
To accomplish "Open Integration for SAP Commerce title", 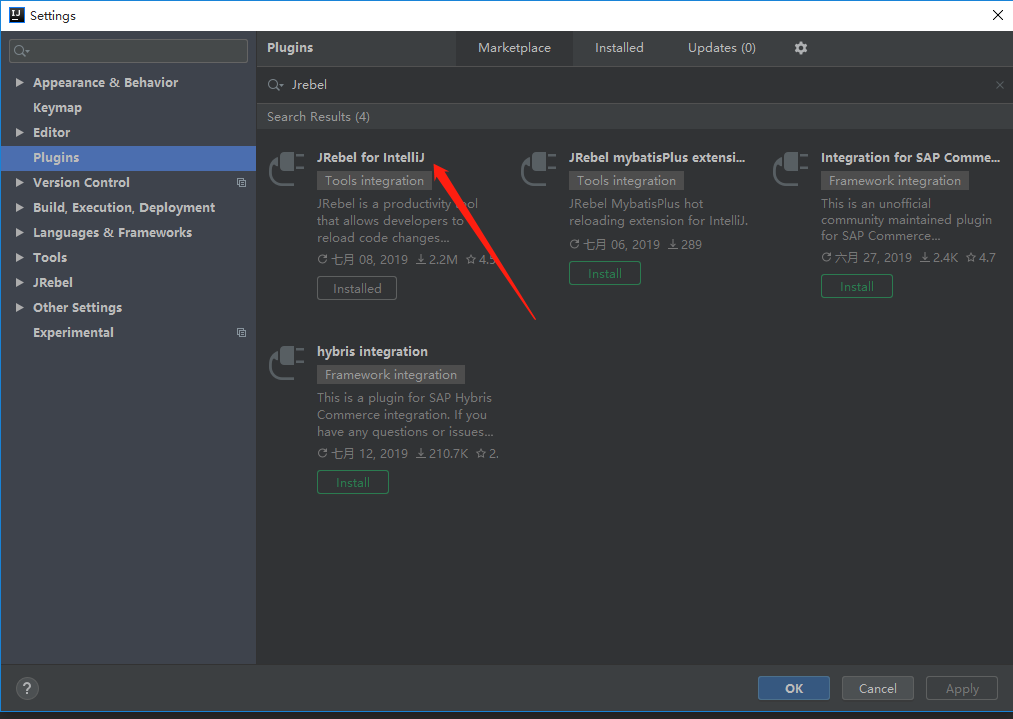I will tap(910, 158).
